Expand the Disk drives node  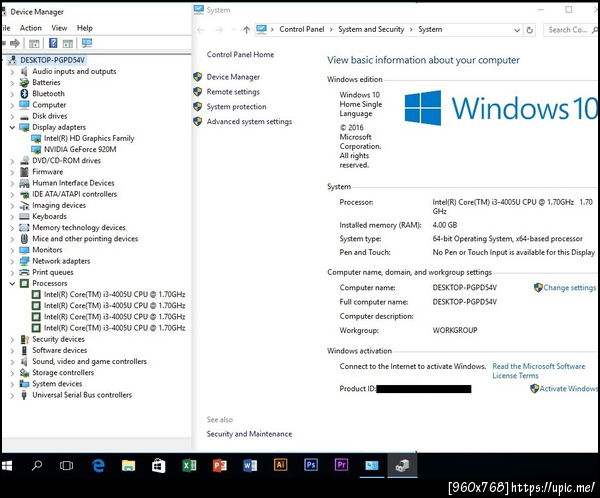[12, 116]
